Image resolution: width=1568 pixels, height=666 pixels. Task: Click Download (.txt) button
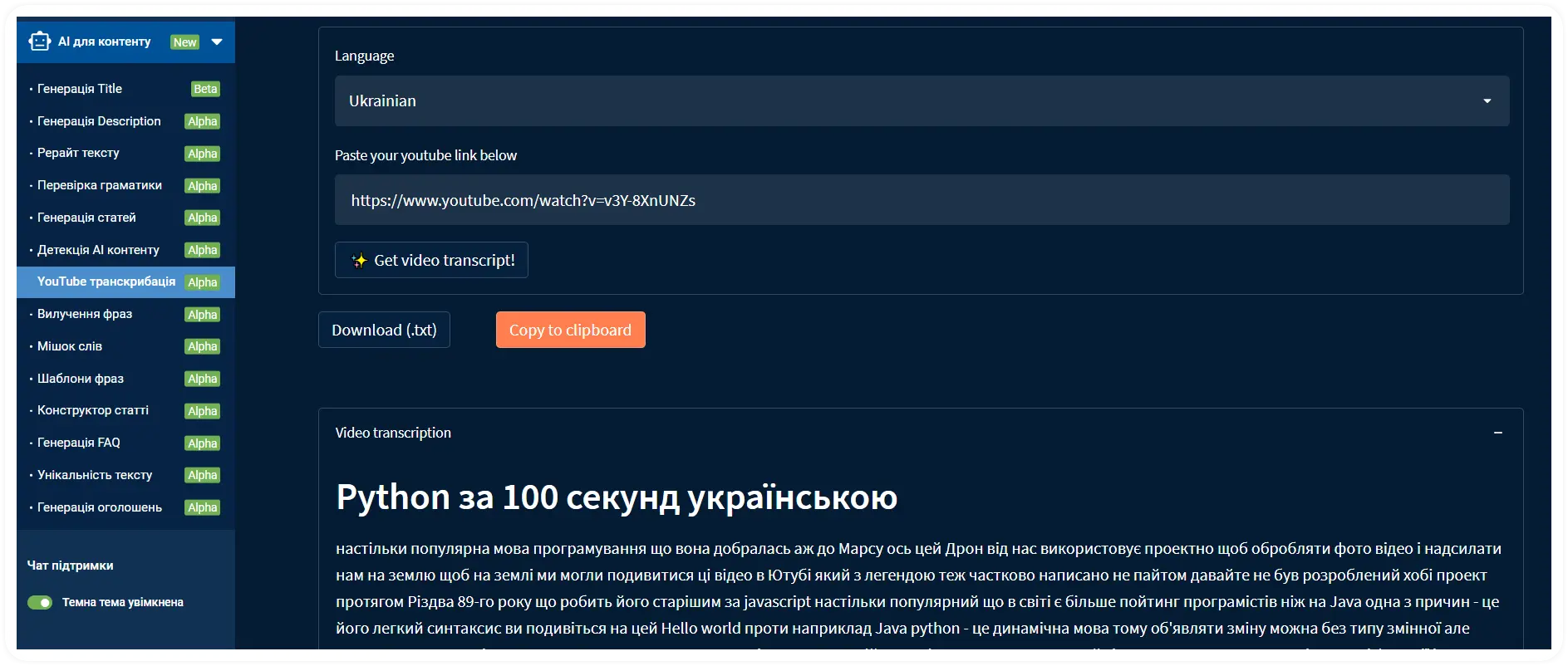(384, 330)
